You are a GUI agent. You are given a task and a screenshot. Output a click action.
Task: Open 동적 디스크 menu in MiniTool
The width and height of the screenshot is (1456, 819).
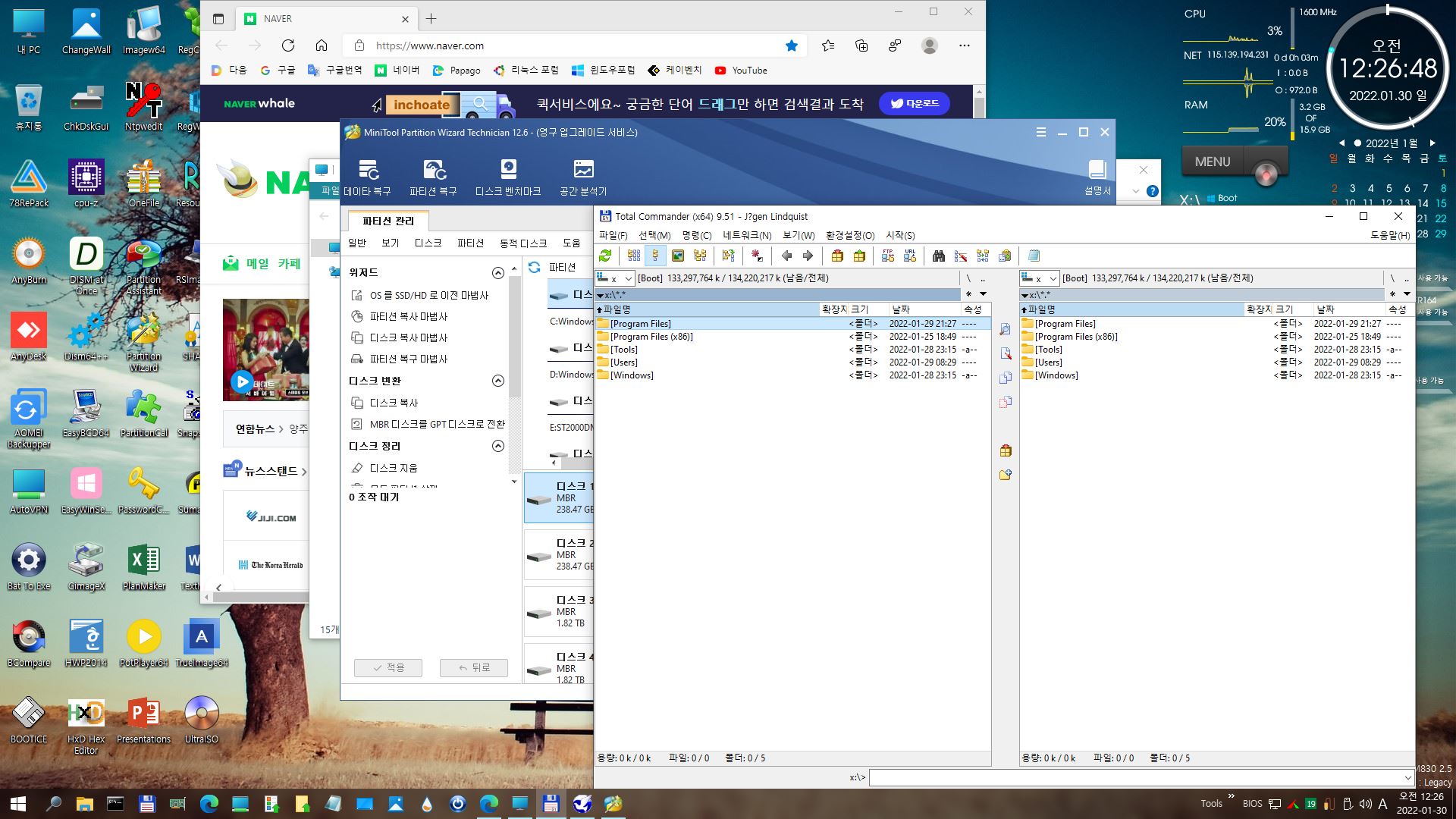point(523,243)
